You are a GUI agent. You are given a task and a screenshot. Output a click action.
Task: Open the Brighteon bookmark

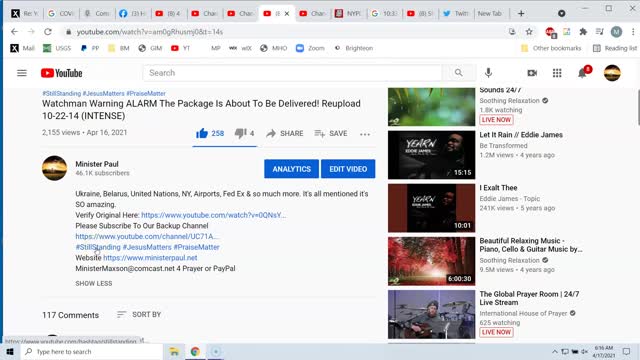[x=353, y=48]
